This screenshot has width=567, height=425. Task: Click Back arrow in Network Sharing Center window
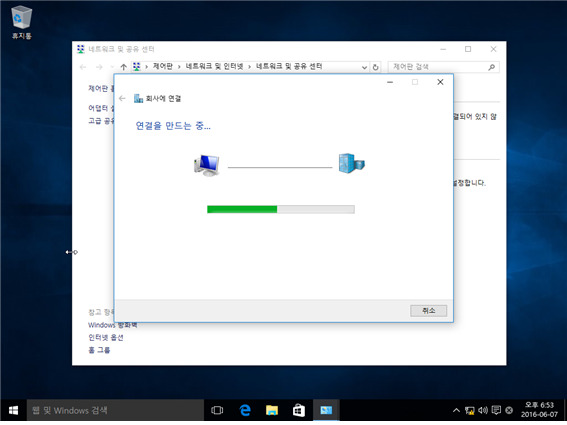(83, 67)
